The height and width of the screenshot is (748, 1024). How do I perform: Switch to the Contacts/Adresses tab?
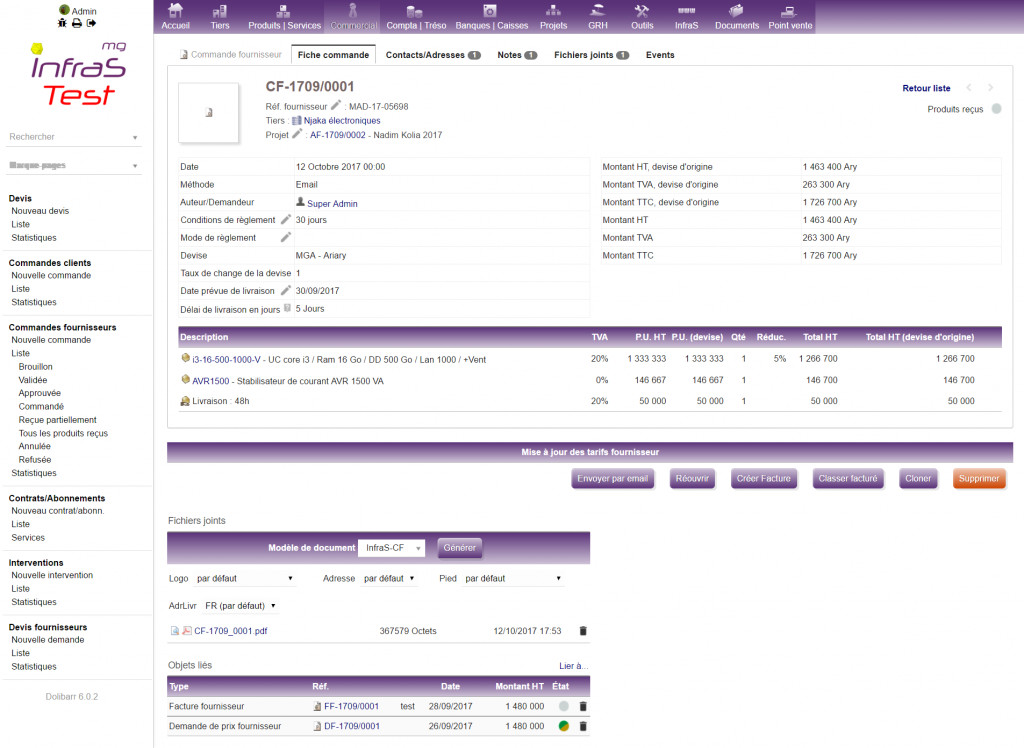[x=433, y=55]
